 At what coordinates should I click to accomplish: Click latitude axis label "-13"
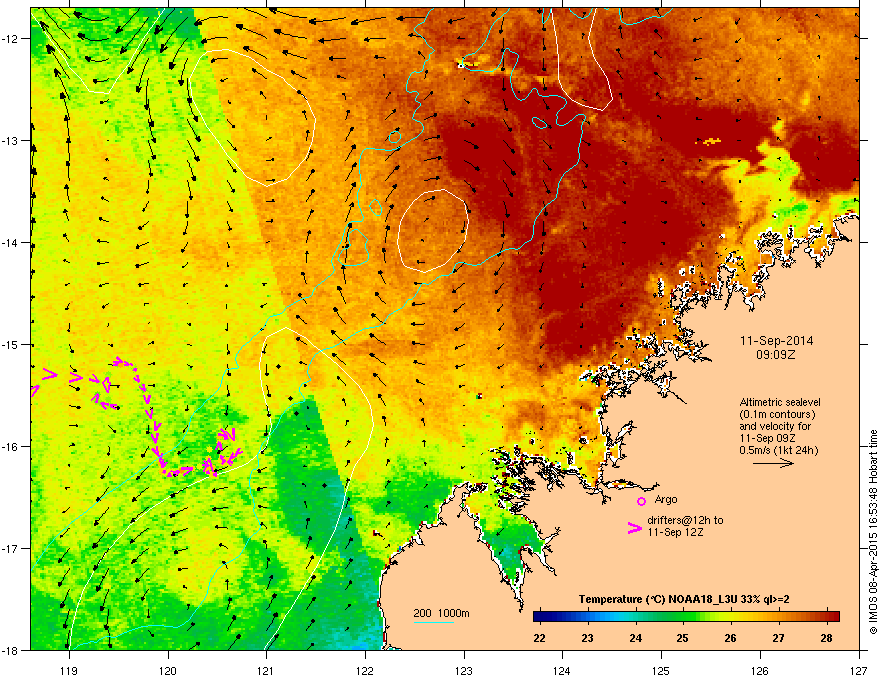coord(10,141)
